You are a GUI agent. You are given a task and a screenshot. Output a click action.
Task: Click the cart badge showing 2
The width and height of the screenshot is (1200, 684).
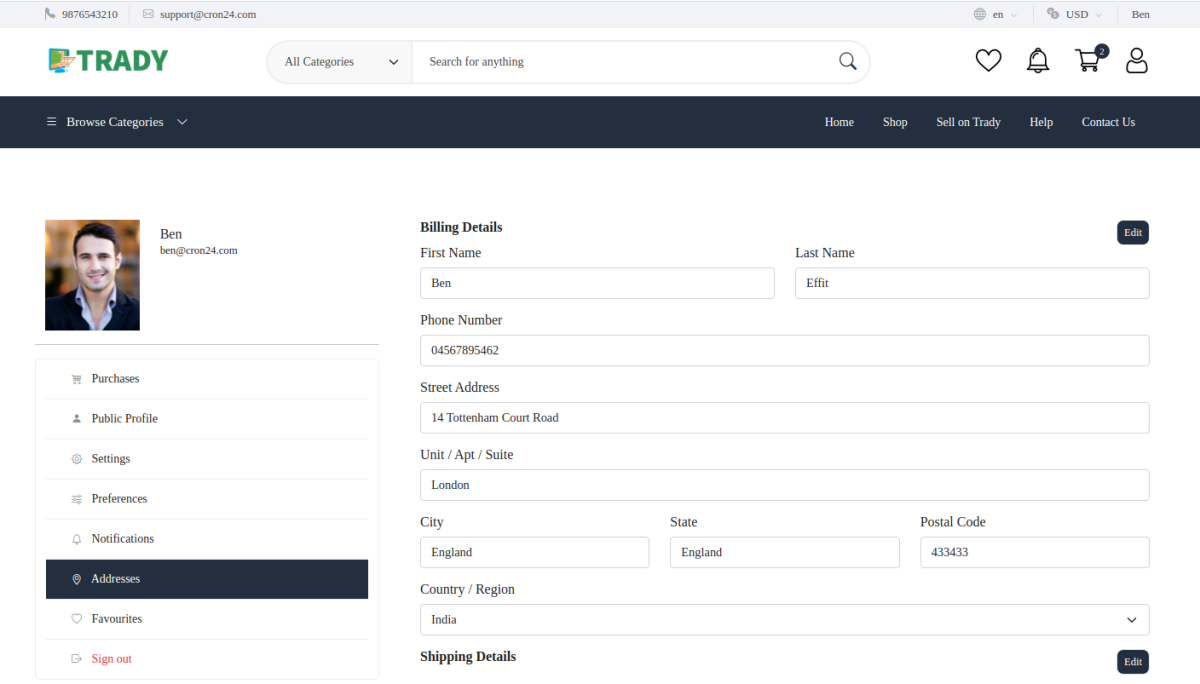[1101, 51]
